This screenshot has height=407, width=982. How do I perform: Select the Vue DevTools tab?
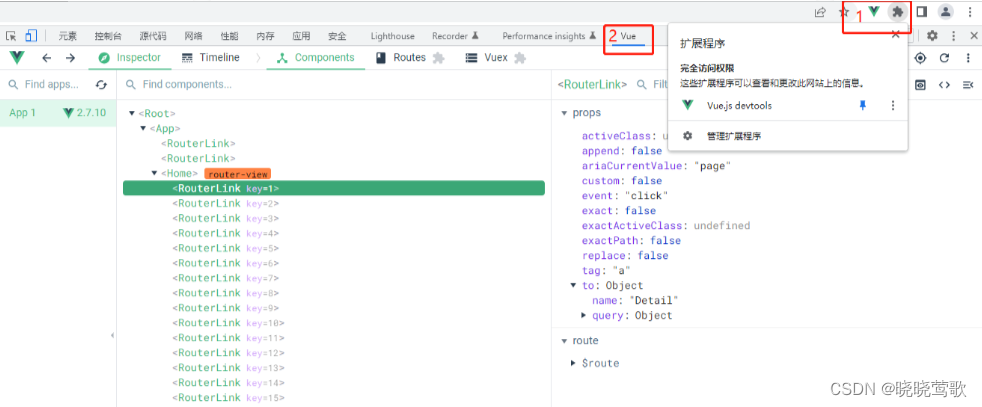pyautogui.click(x=628, y=36)
